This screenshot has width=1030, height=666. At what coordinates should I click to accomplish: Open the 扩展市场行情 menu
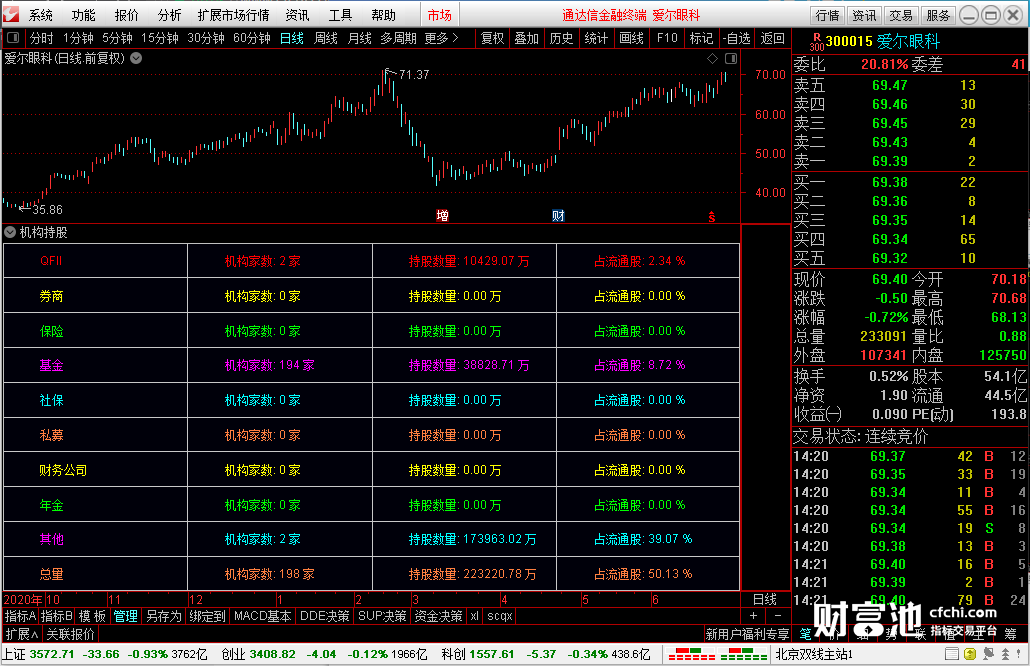[x=233, y=15]
